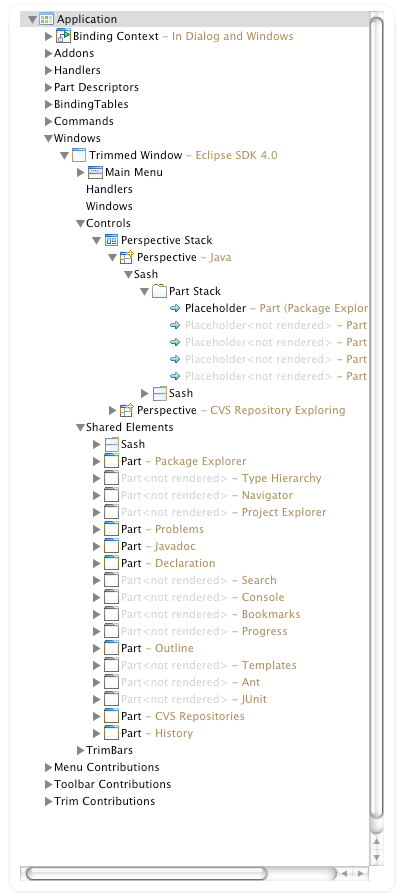Collapse the Application root node

coord(32,20)
